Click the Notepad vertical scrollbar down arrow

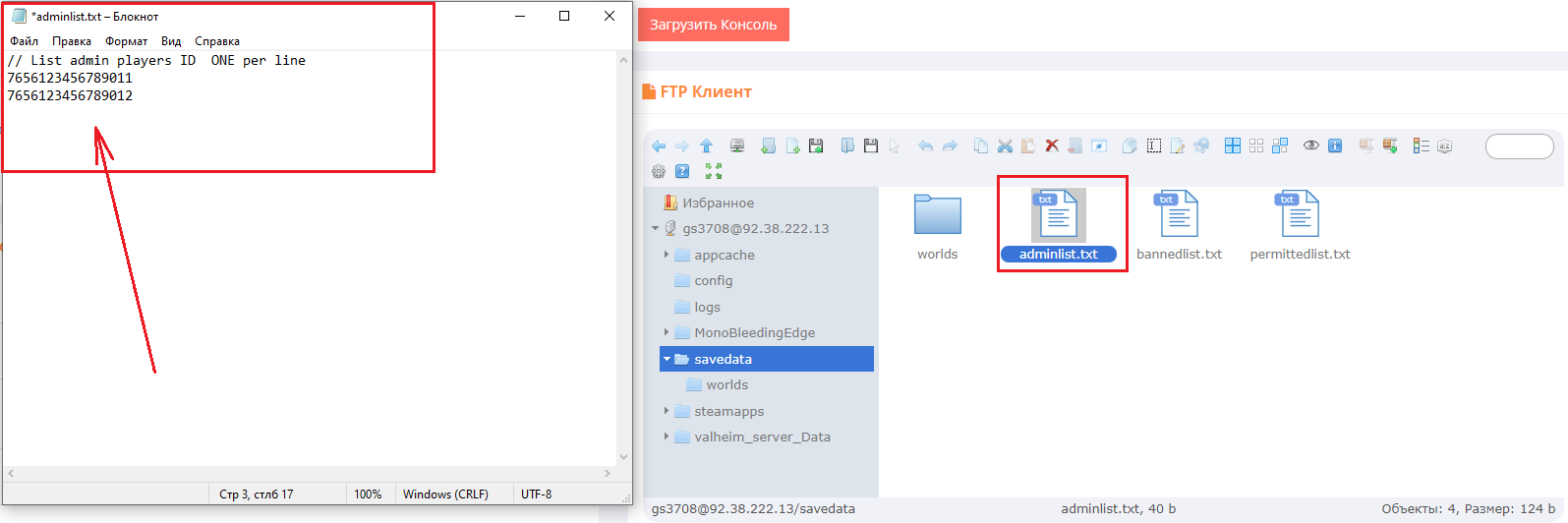click(623, 457)
